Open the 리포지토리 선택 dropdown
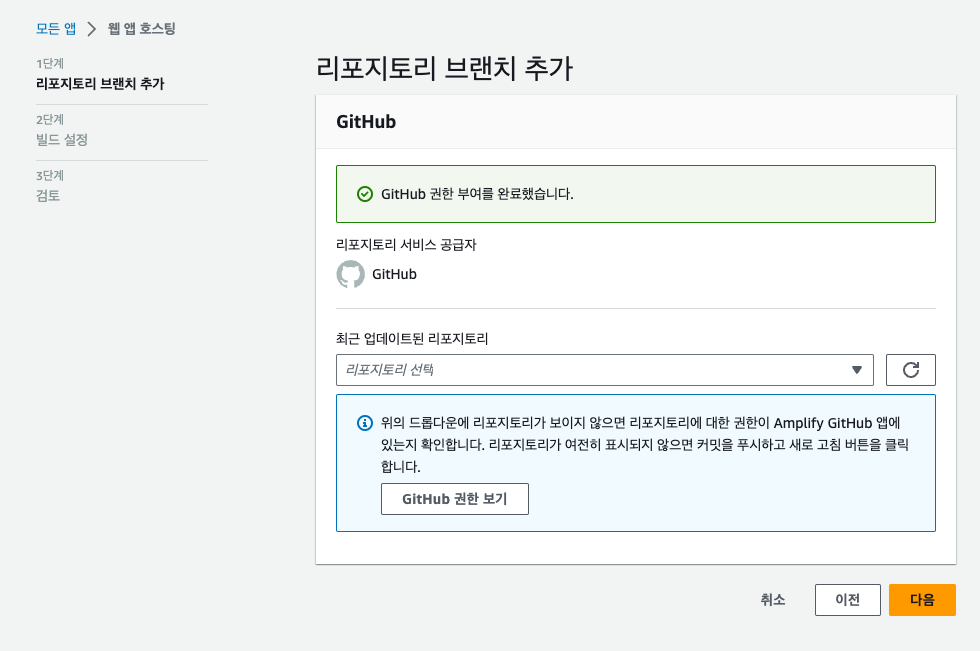 pyautogui.click(x=604, y=370)
